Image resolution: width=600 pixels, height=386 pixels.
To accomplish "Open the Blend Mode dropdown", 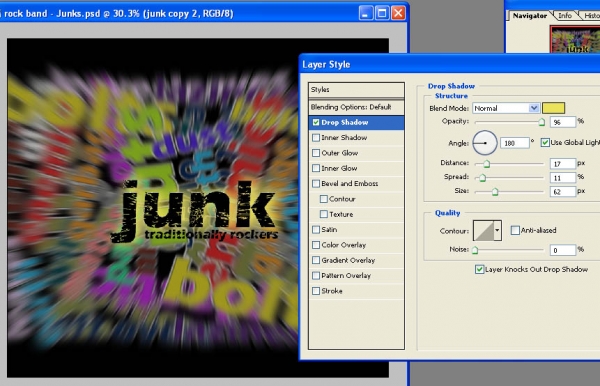I will (506, 108).
